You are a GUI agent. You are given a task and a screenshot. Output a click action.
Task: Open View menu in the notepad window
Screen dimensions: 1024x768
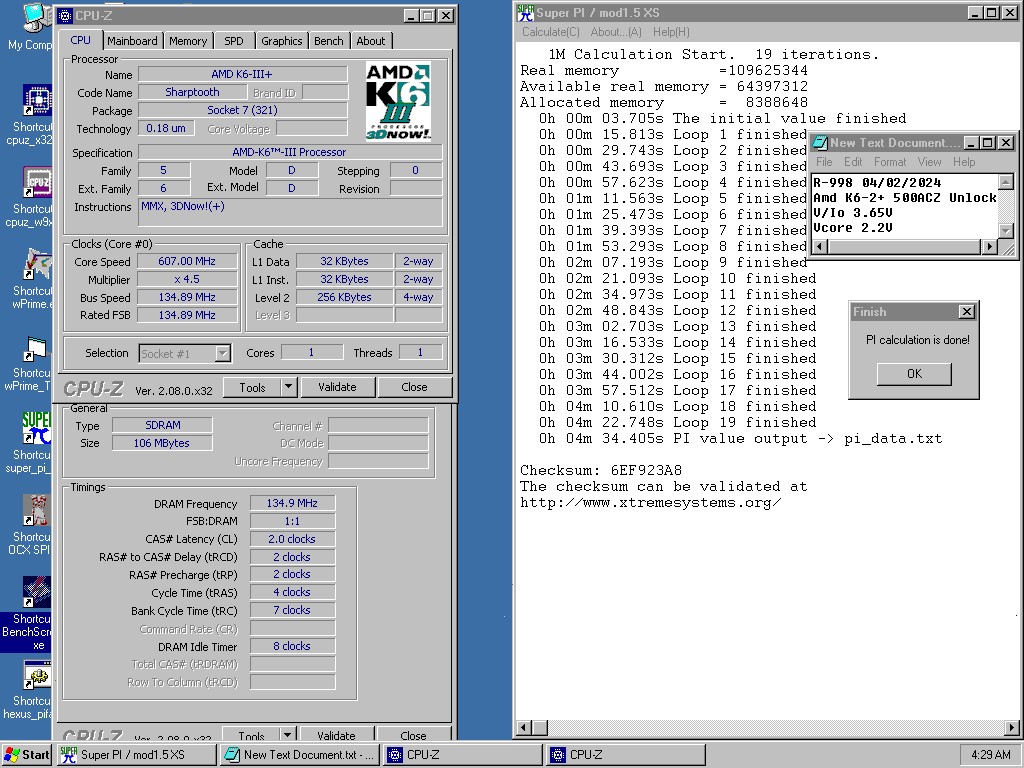pyautogui.click(x=929, y=162)
